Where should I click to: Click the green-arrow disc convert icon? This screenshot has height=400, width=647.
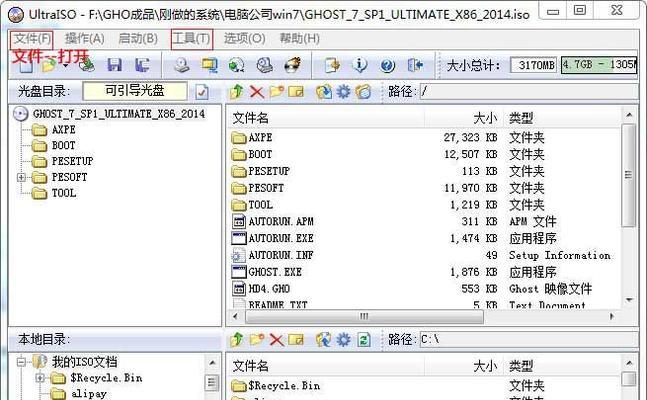click(x=237, y=65)
